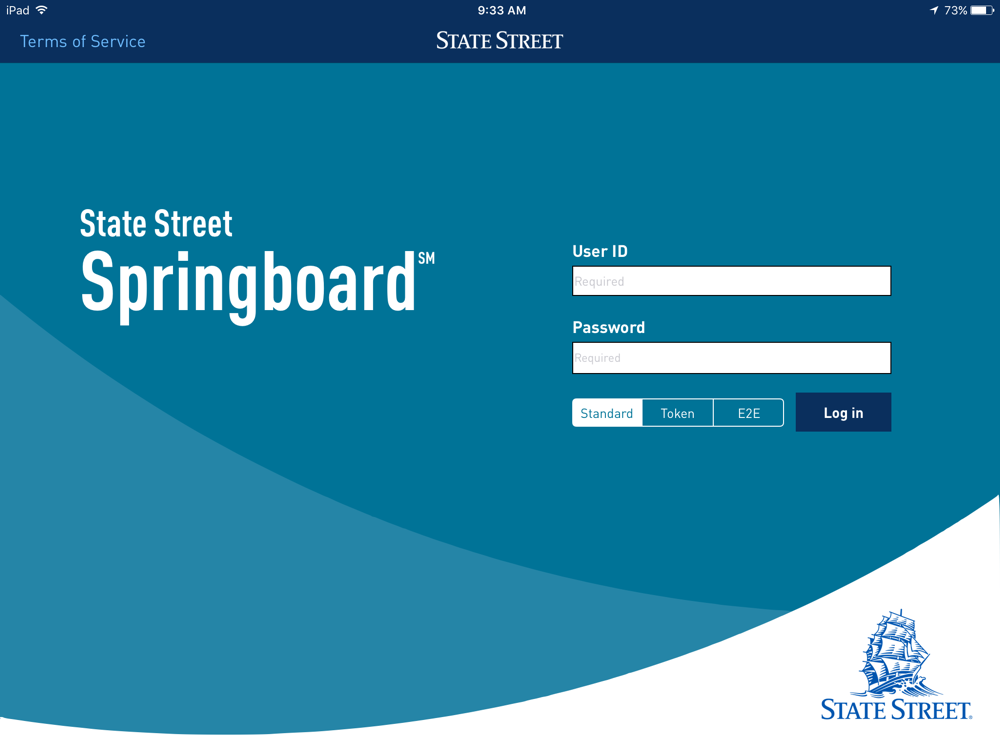Tap the User ID label

(600, 251)
